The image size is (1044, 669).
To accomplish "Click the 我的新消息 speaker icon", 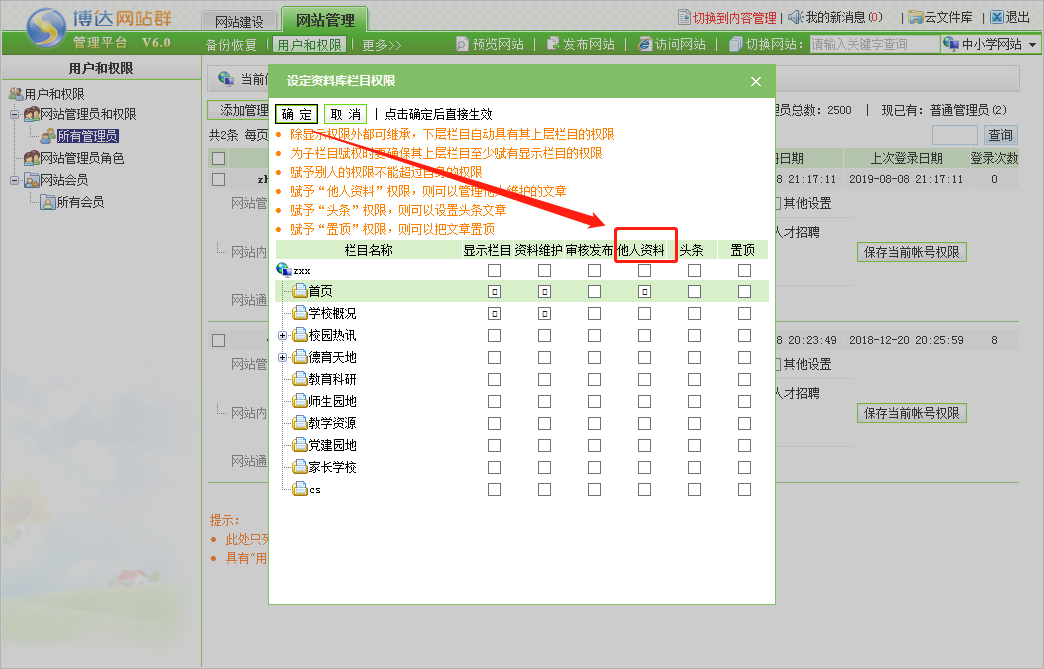I will coord(796,17).
